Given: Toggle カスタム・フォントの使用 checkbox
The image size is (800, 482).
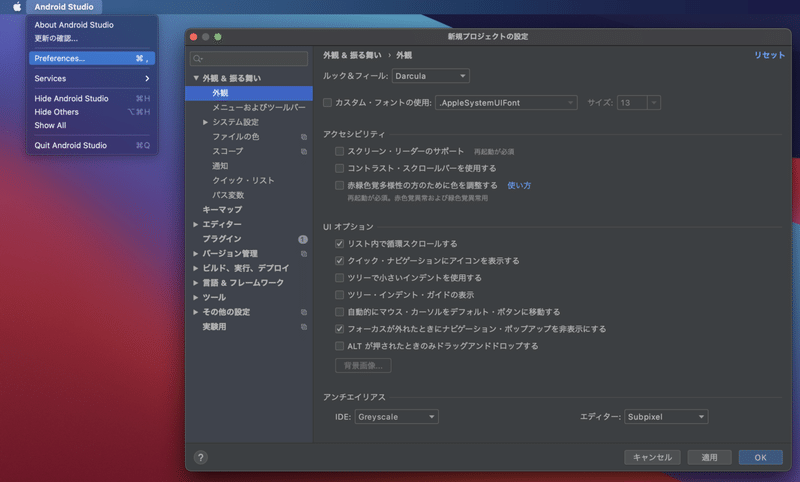Looking at the screenshot, I should [328, 103].
